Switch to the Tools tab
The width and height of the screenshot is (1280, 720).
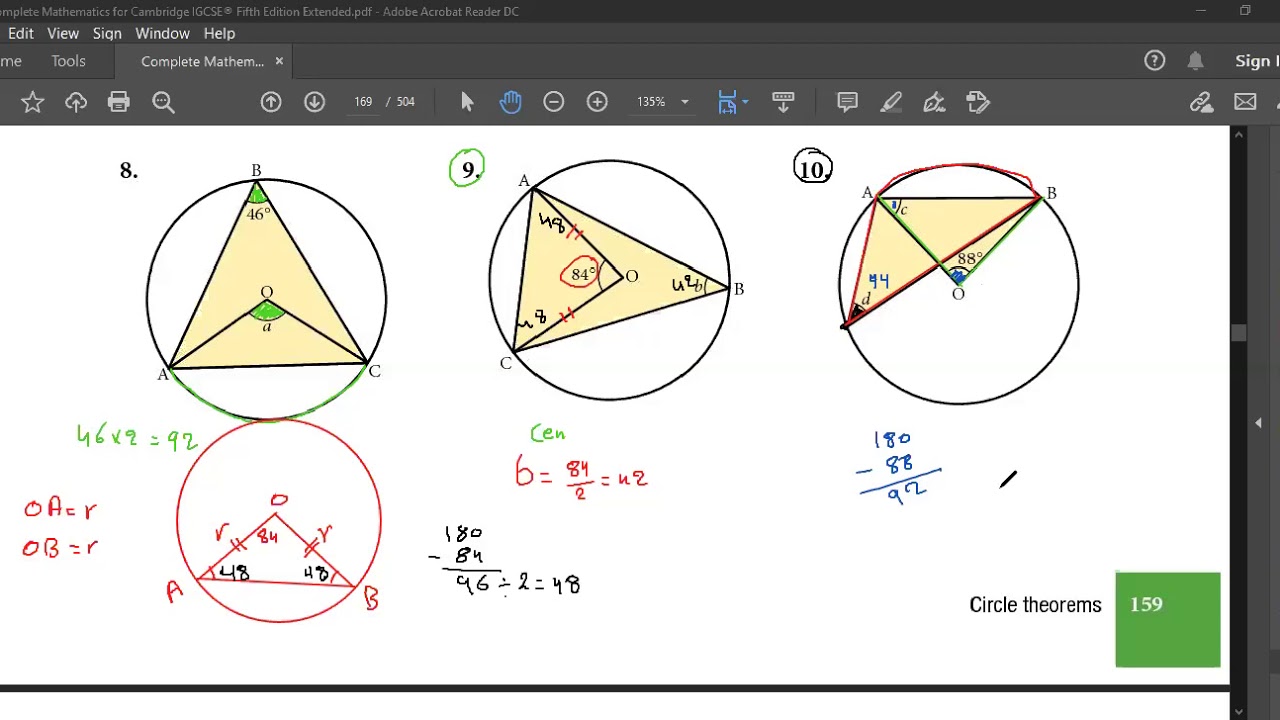coord(68,61)
